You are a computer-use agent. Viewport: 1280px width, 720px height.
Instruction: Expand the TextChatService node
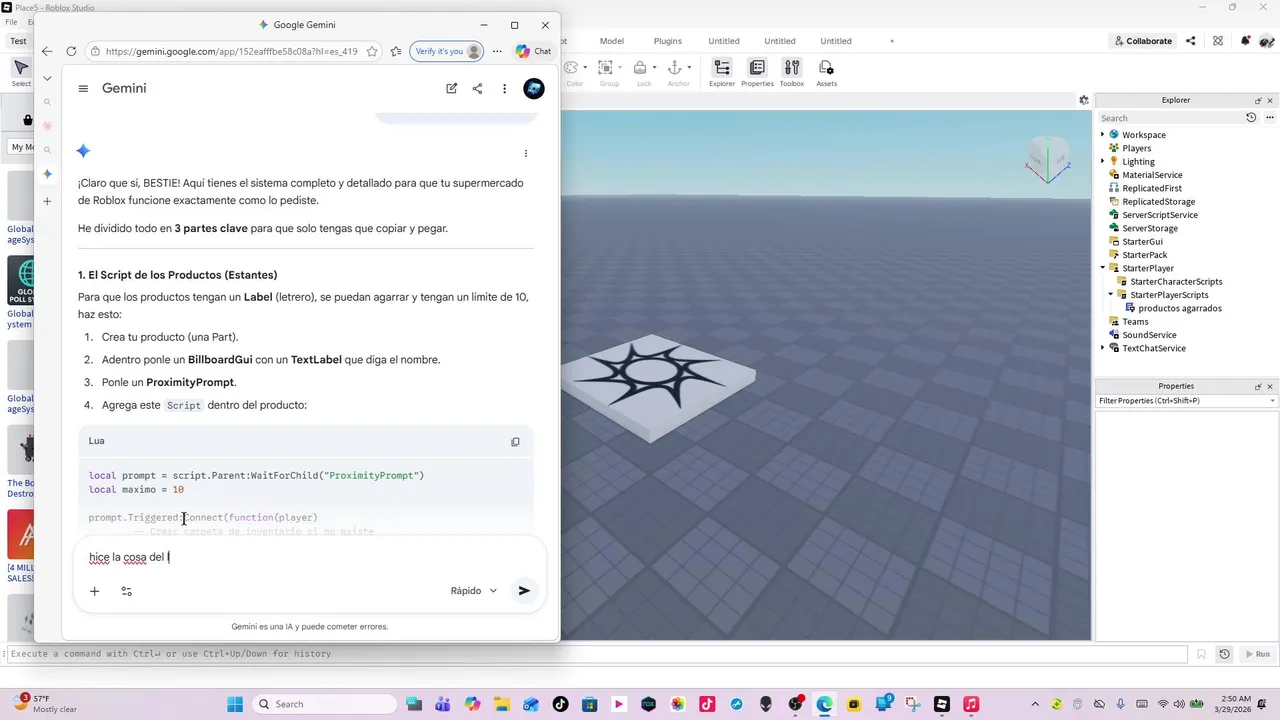tap(1103, 348)
